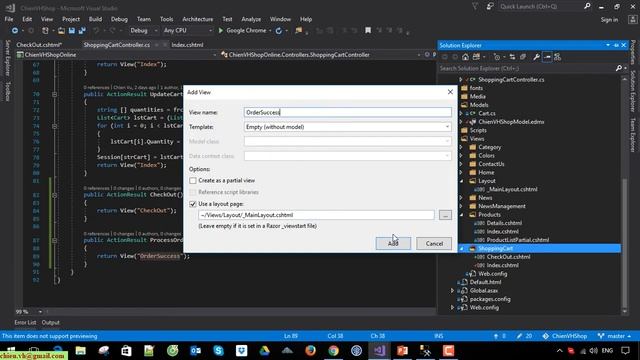Click the Home icon in Solution Explorer
Viewport: 640px width, 360px height.
465,57
